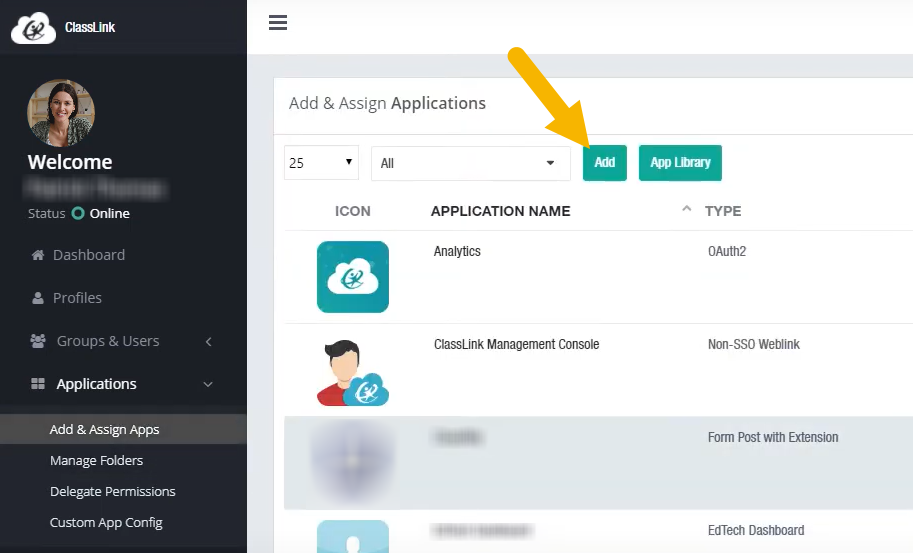Open Groups & Users menu
Screen dimensions: 913x553
[108, 341]
